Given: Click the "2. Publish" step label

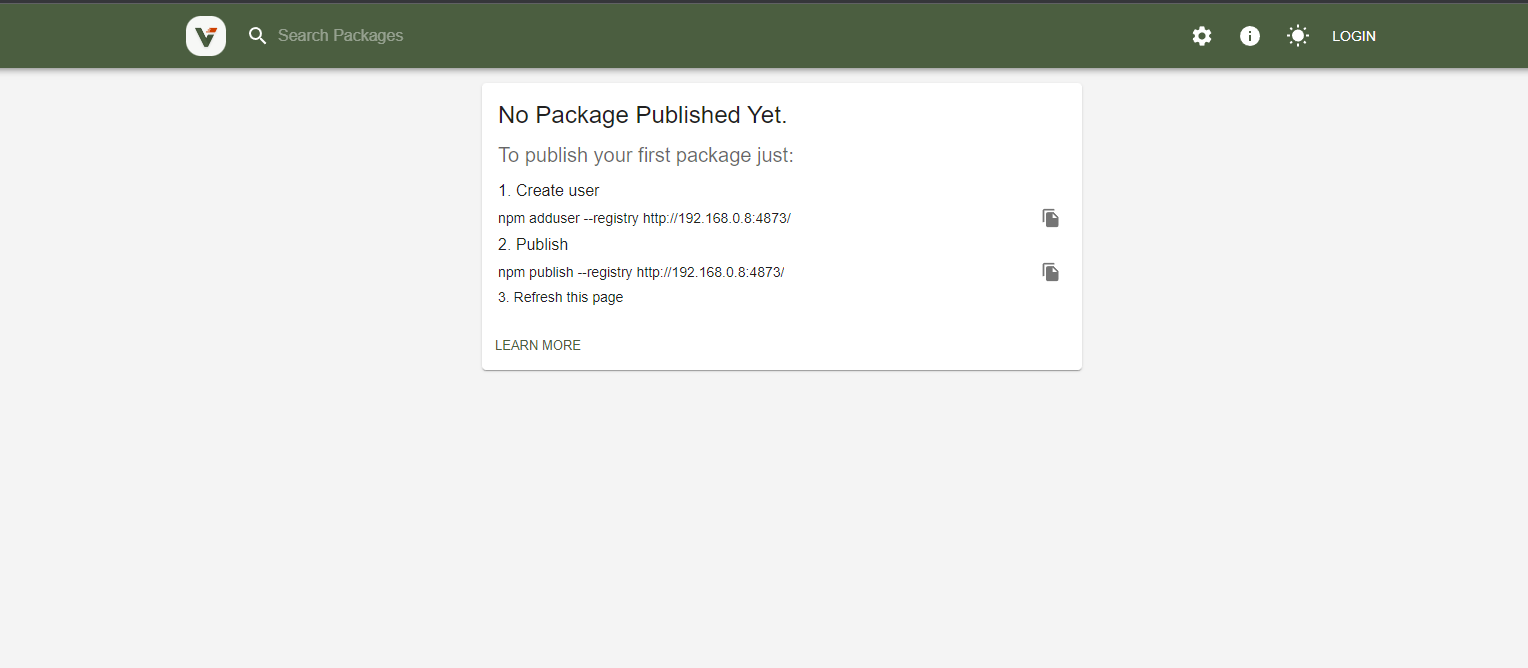Looking at the screenshot, I should 533,244.
